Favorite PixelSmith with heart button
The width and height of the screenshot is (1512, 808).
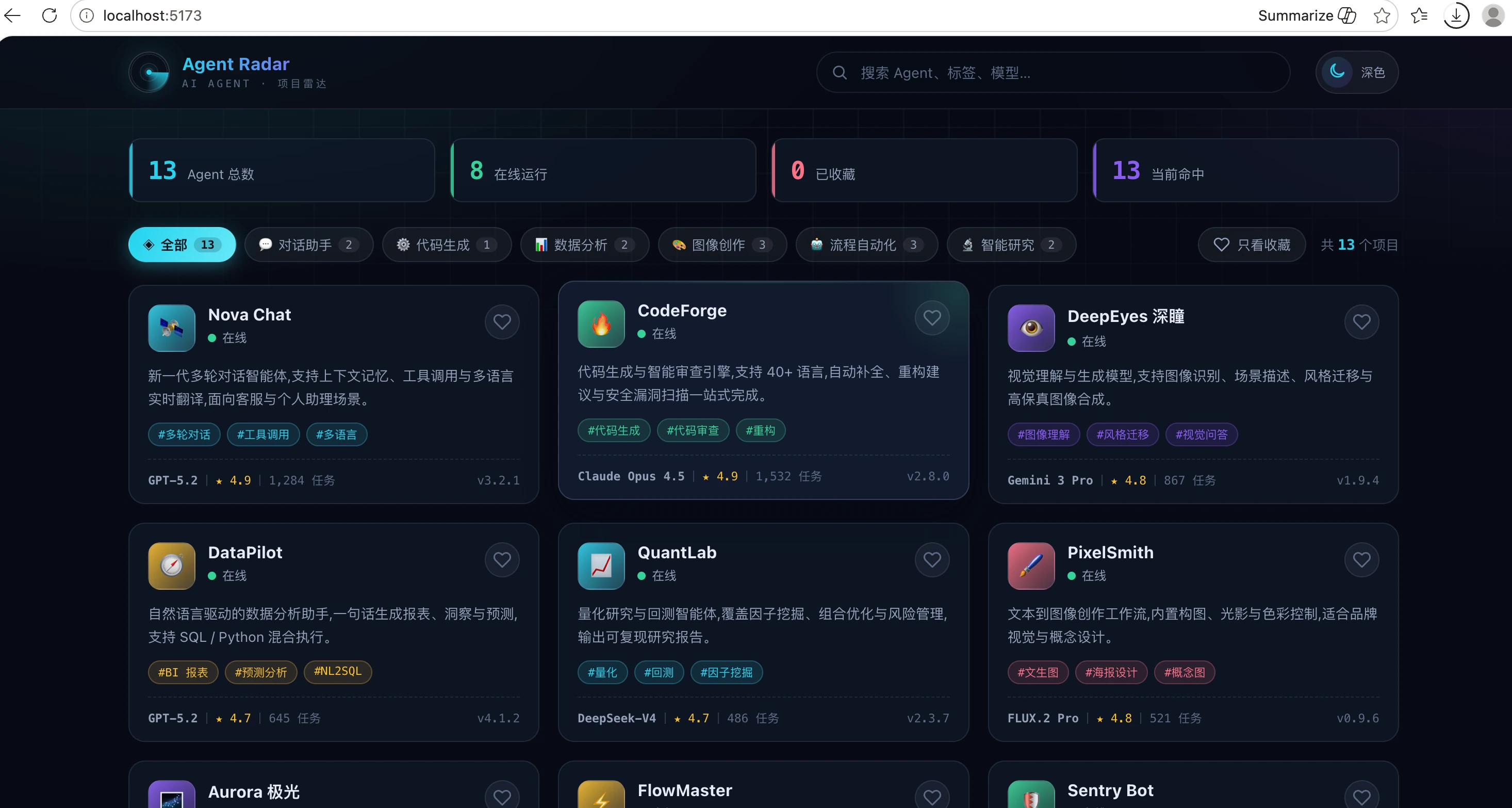coord(1362,560)
